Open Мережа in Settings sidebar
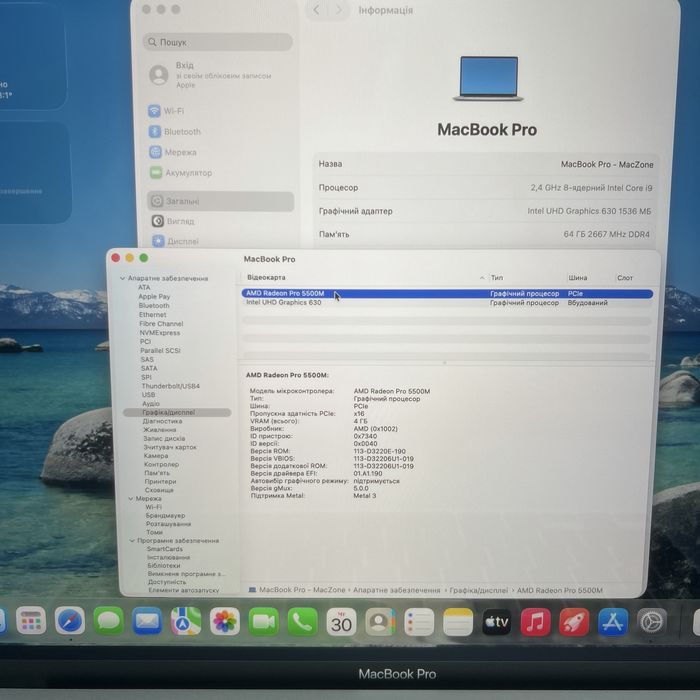Screen dimensions: 700x700 click(173, 152)
